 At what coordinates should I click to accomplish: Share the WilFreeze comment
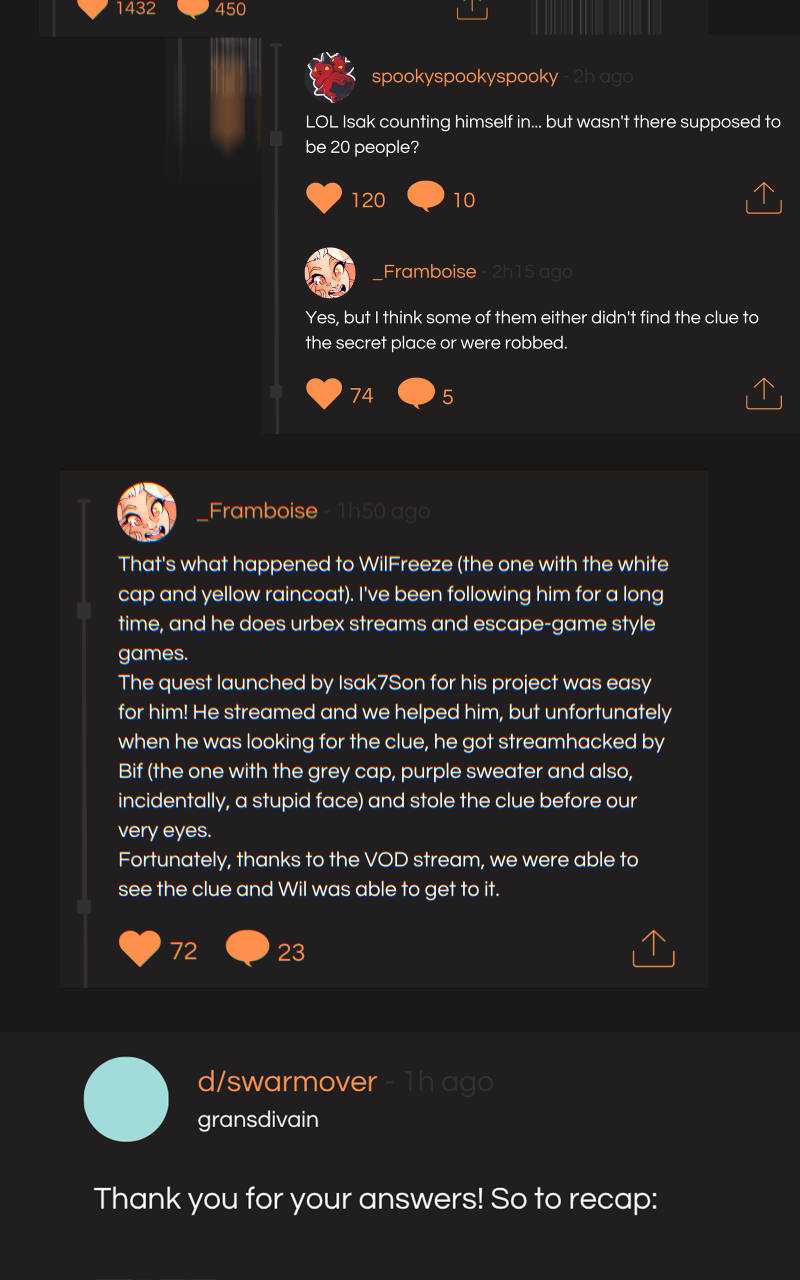tap(654, 948)
